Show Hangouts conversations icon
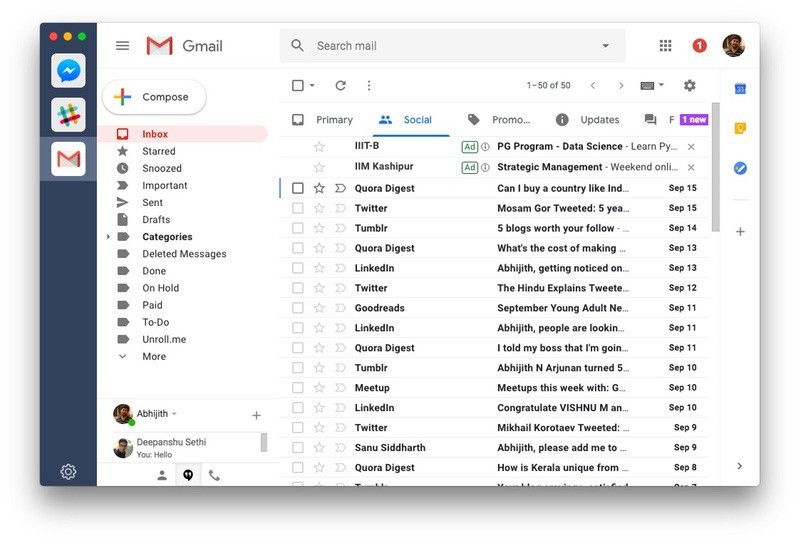 (188, 476)
